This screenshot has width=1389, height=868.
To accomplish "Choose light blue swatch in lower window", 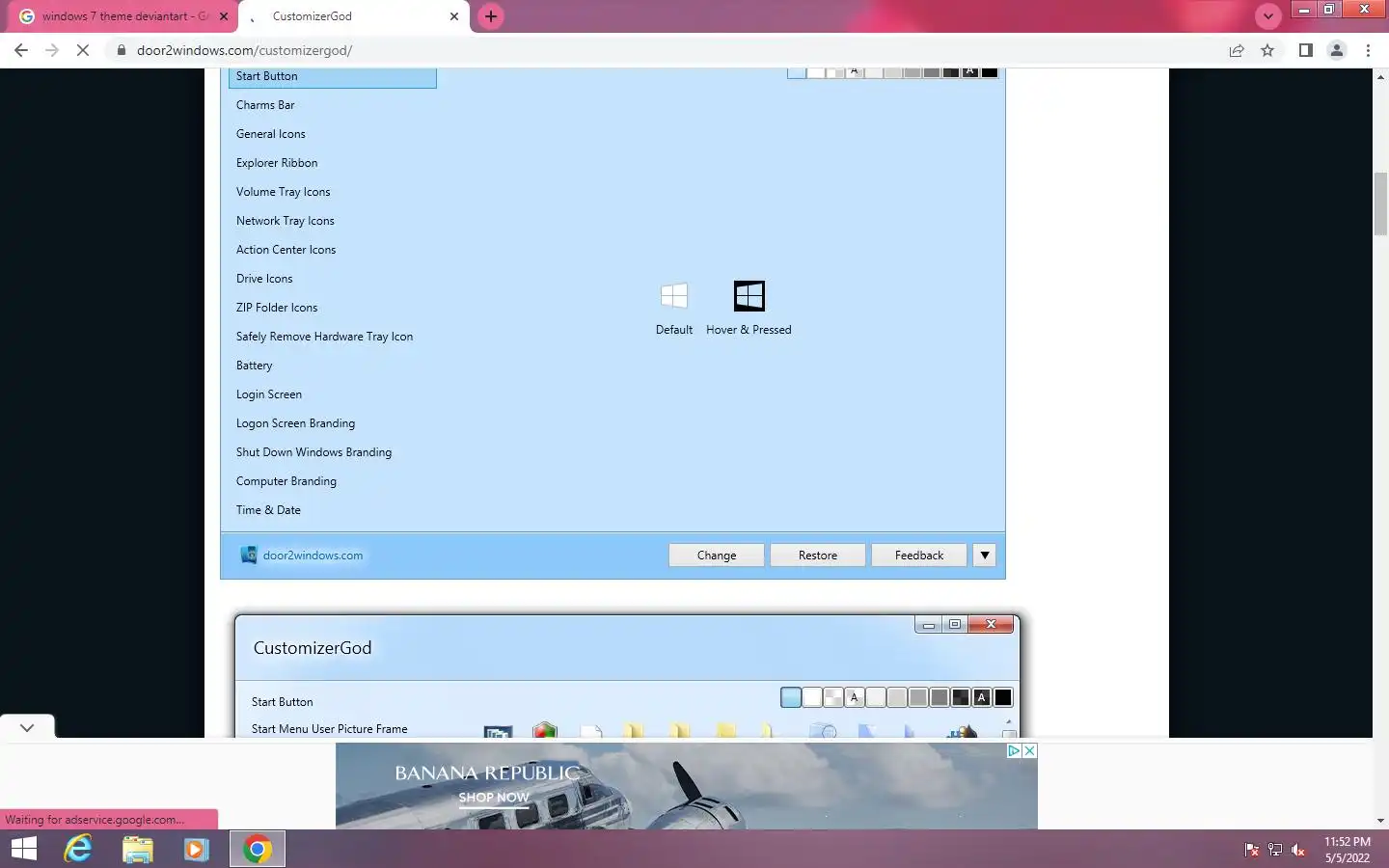I will tap(791, 697).
